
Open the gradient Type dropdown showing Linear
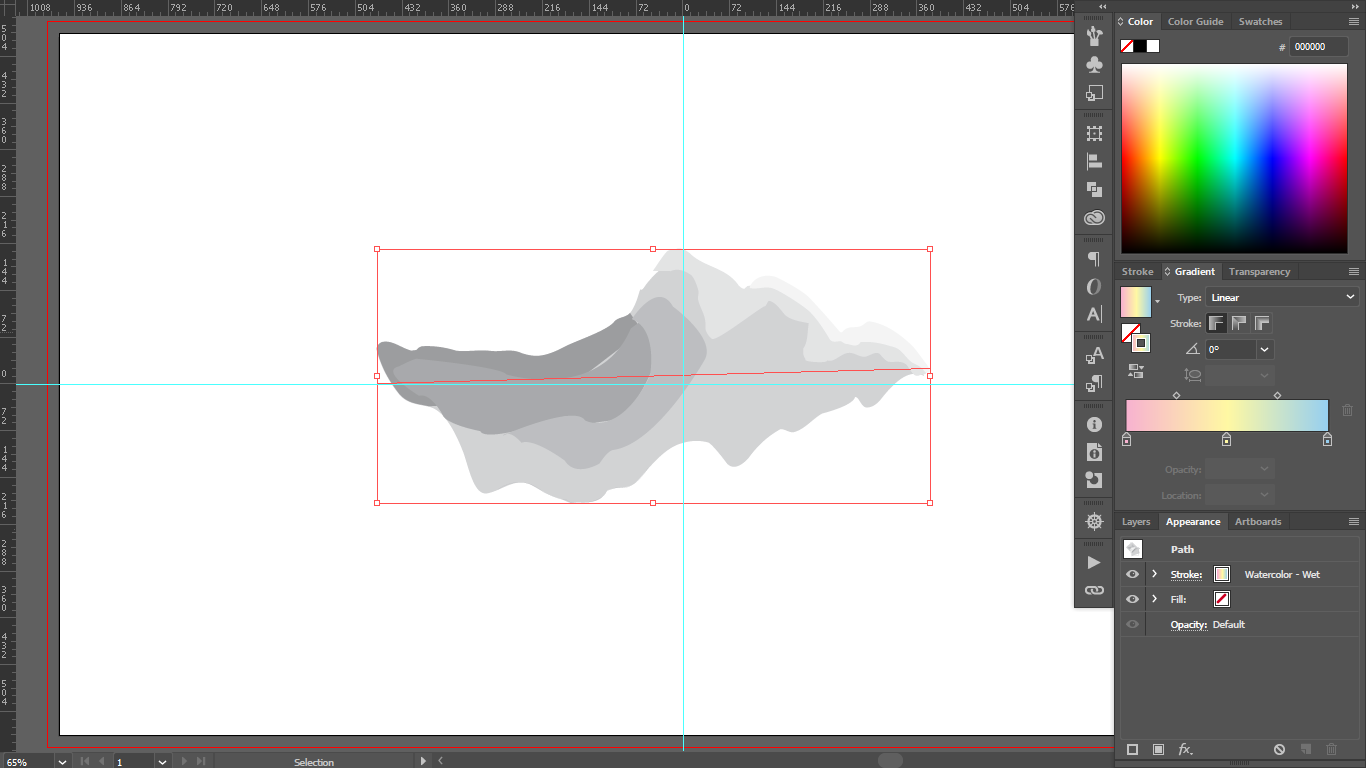(x=1283, y=297)
